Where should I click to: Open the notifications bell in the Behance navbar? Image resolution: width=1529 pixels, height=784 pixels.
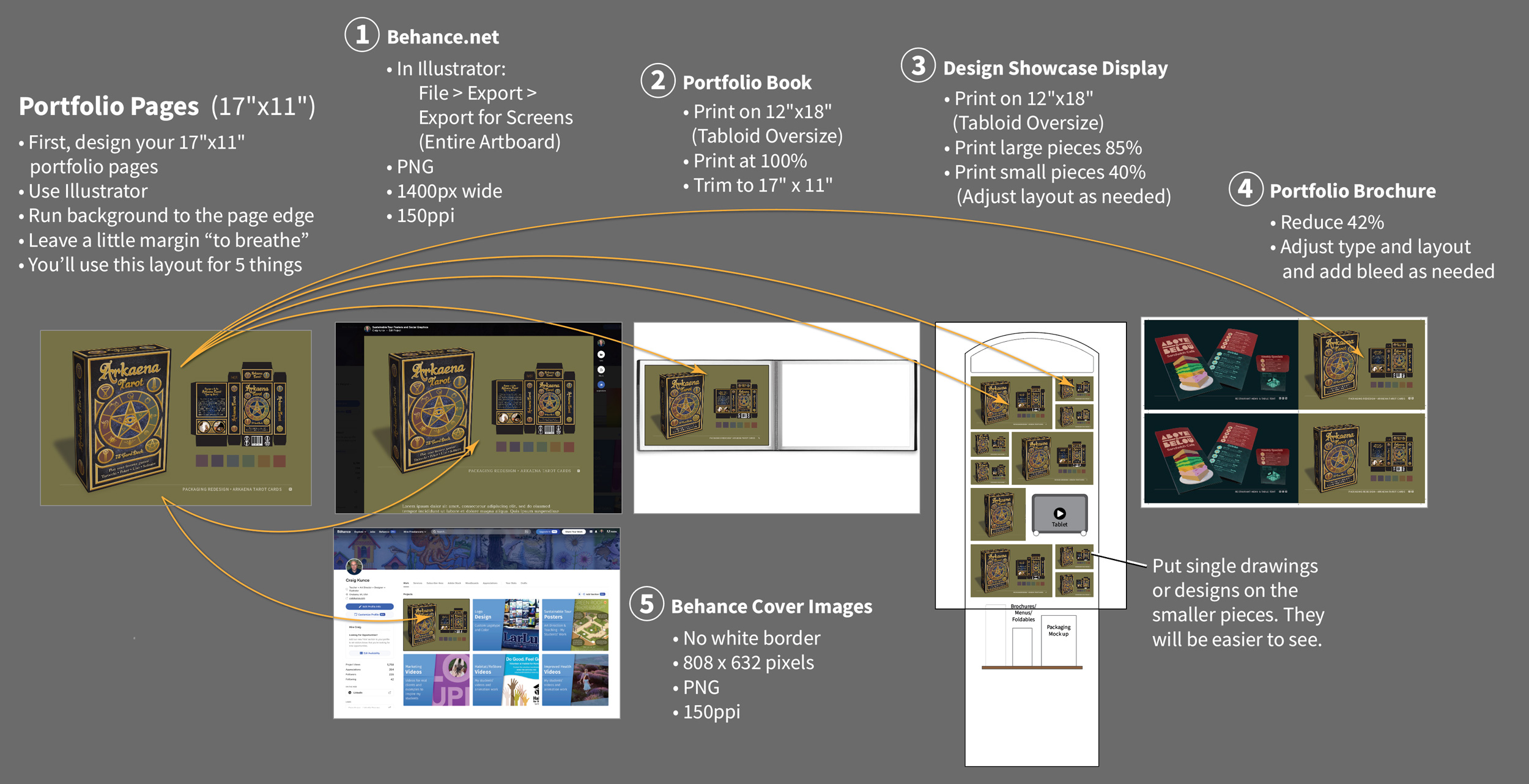coord(596,531)
